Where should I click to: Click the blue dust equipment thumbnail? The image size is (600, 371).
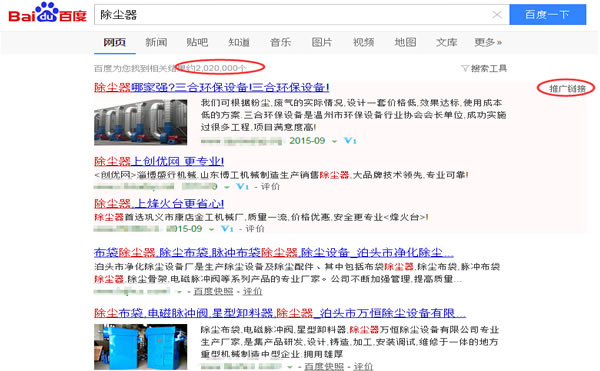point(140,347)
